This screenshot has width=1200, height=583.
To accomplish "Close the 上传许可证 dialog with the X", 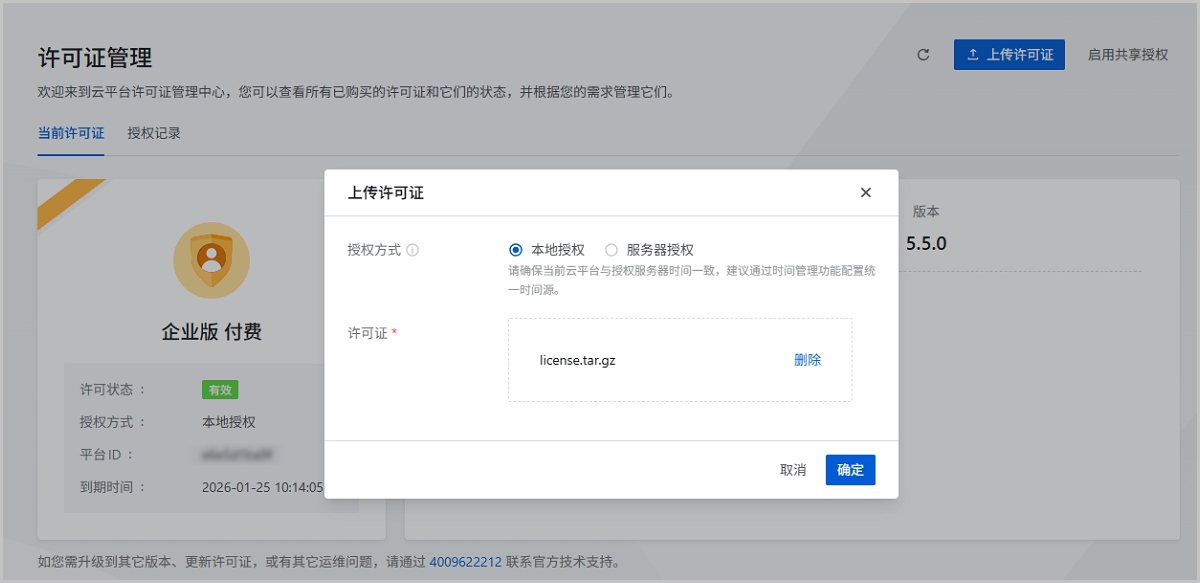I will coord(866,193).
